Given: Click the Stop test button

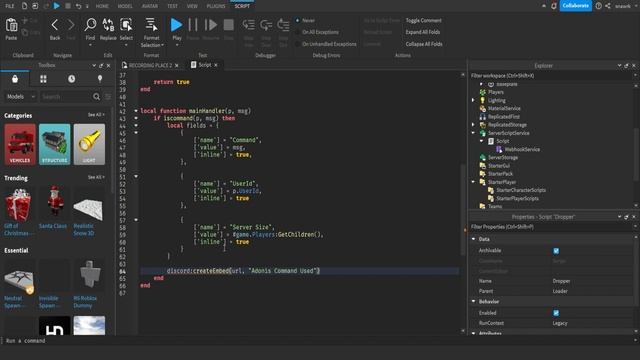Looking at the screenshot, I should (229, 25).
